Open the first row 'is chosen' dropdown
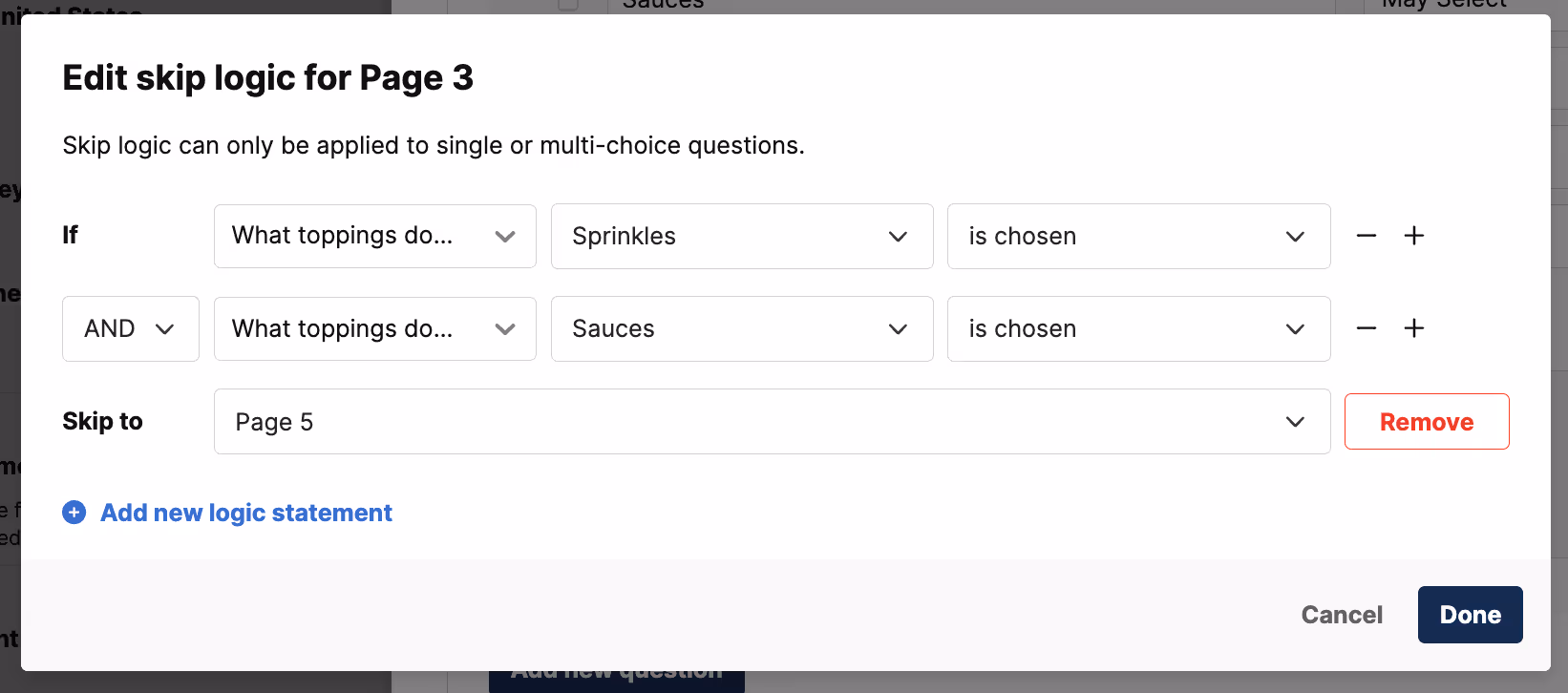Viewport: 1568px width, 693px height. tap(1138, 236)
